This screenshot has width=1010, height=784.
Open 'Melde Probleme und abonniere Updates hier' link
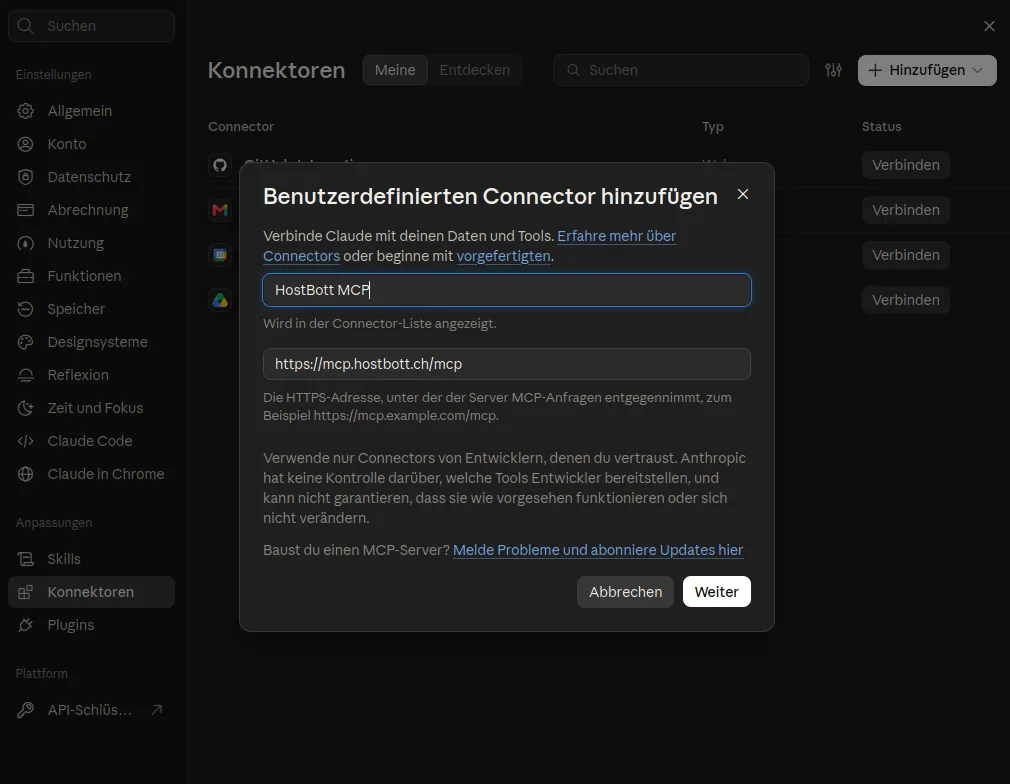[598, 550]
